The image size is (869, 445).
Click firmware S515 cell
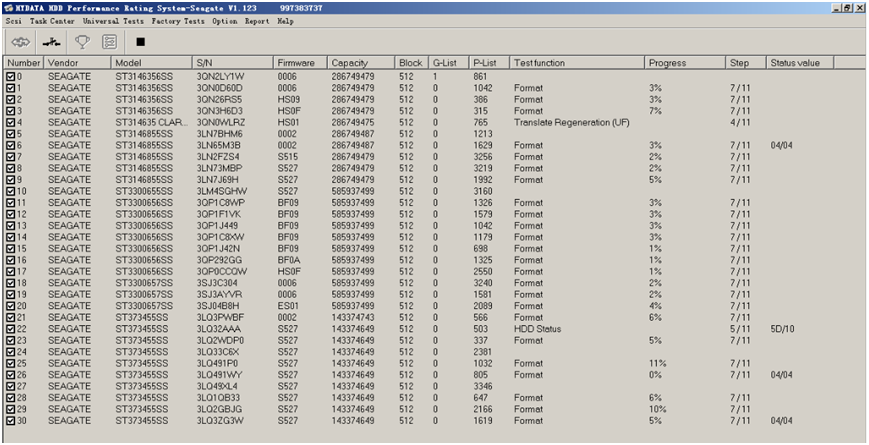click(288, 157)
